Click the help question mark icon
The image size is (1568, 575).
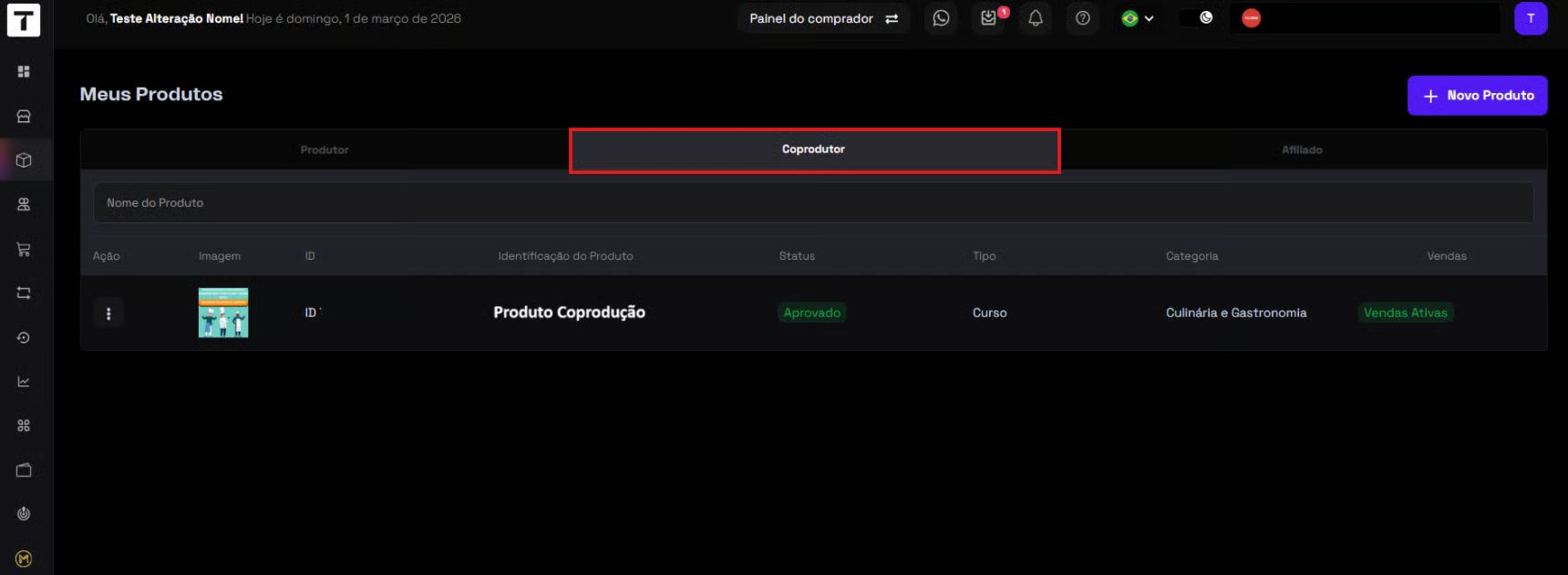[1082, 18]
